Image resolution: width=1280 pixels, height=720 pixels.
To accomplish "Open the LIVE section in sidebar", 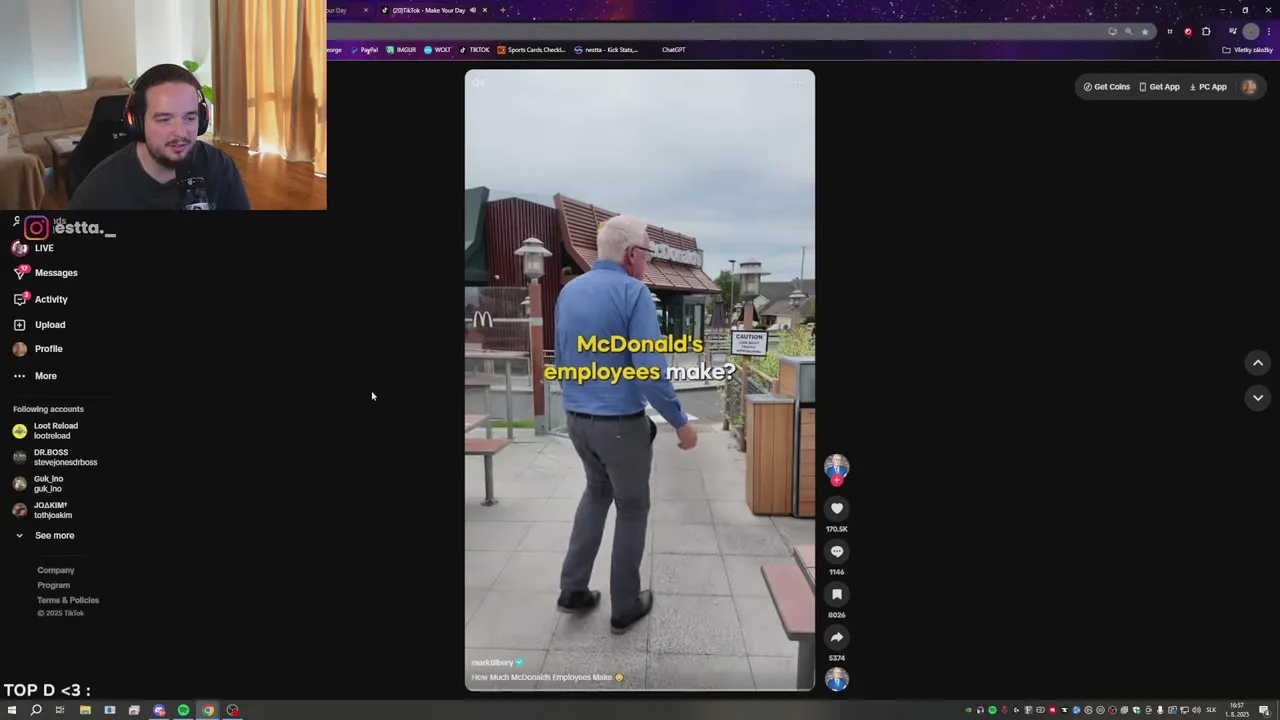I will point(33,248).
